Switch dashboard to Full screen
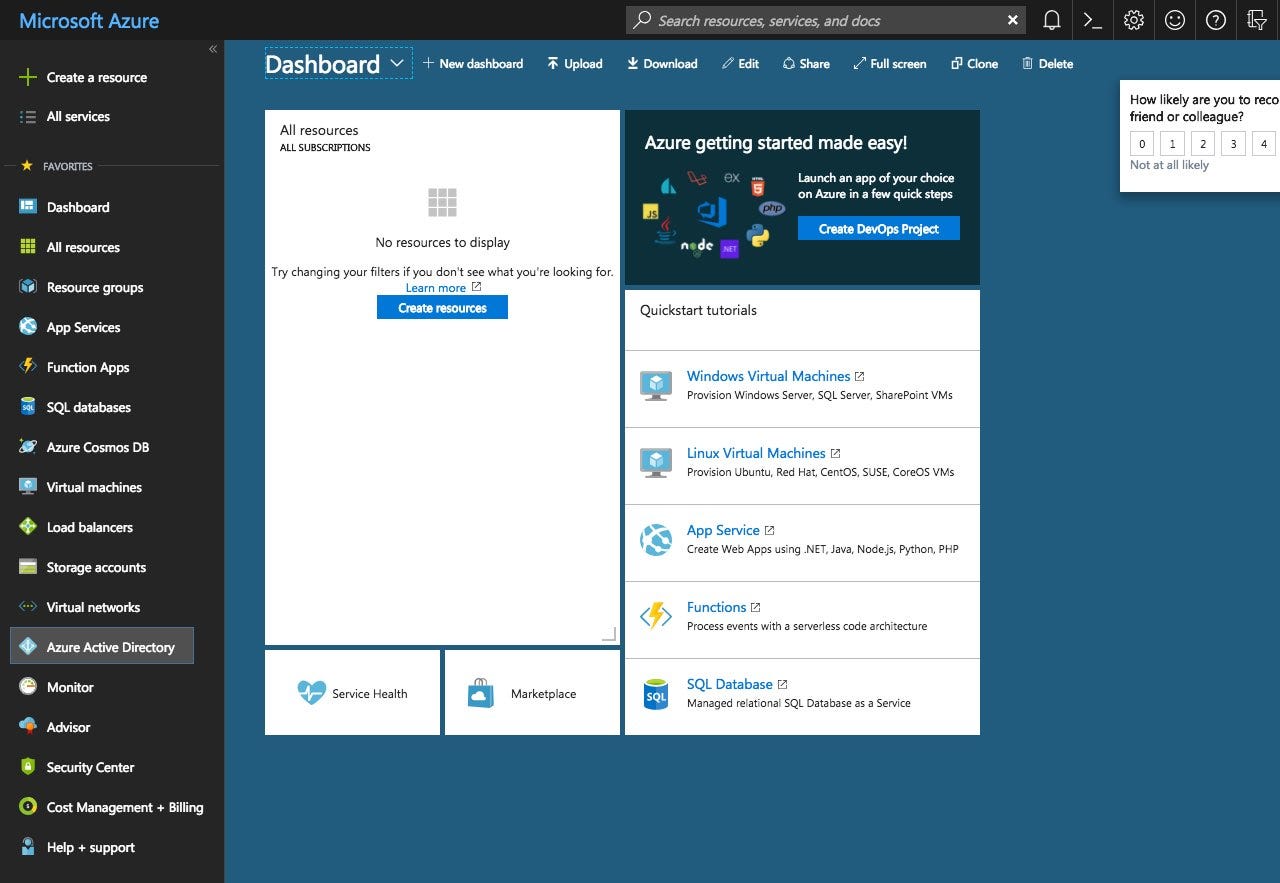 890,64
